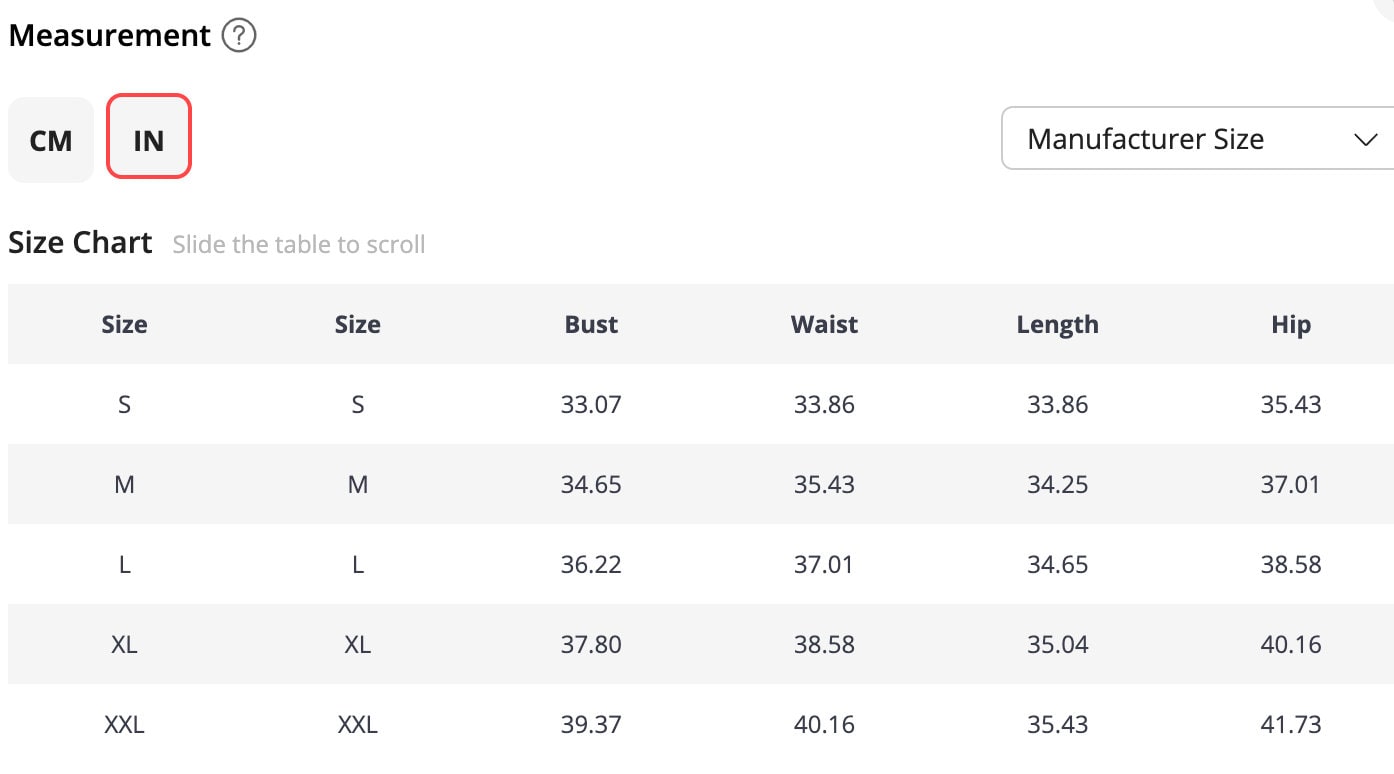Click the Size Chart heading

80,243
